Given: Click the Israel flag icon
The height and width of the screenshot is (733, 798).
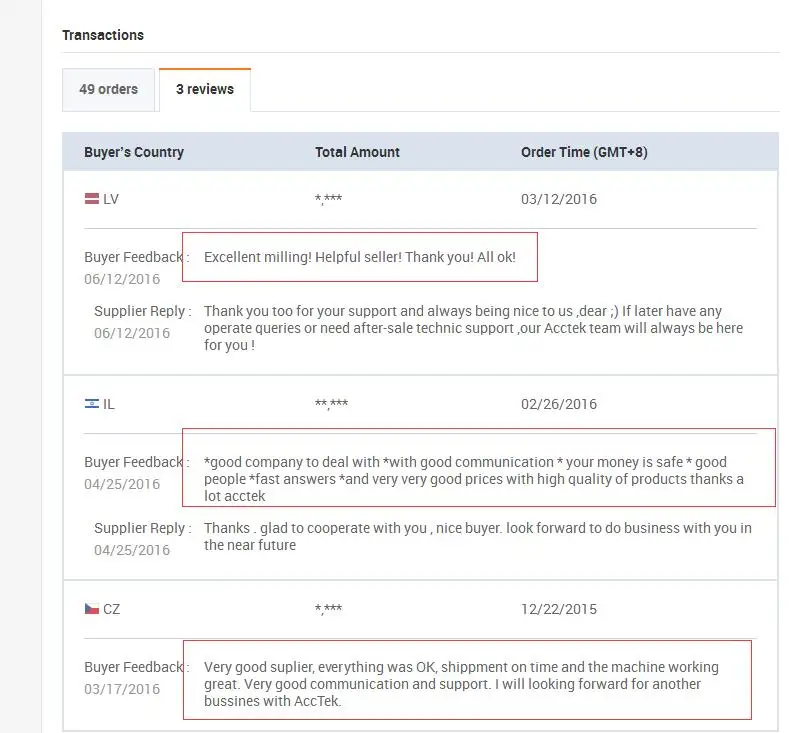Looking at the screenshot, I should [91, 404].
